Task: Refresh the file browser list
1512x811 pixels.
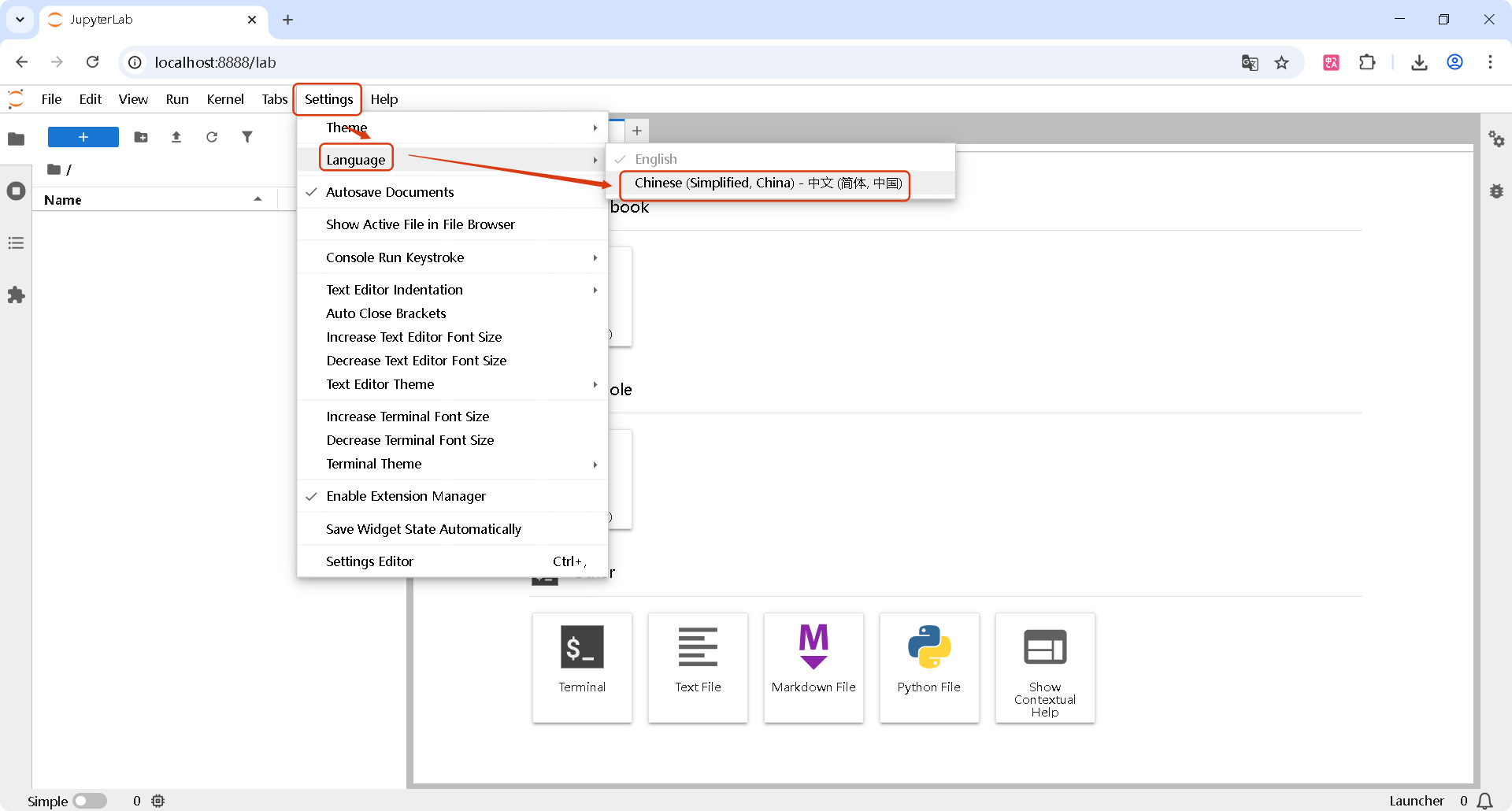Action: pos(212,137)
